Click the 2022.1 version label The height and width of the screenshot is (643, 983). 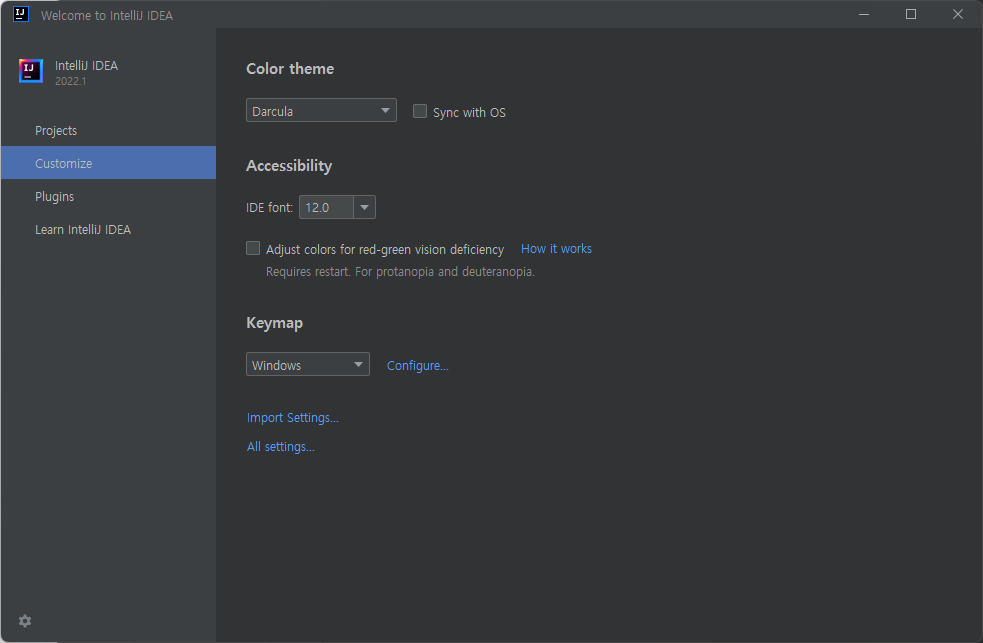click(70, 81)
